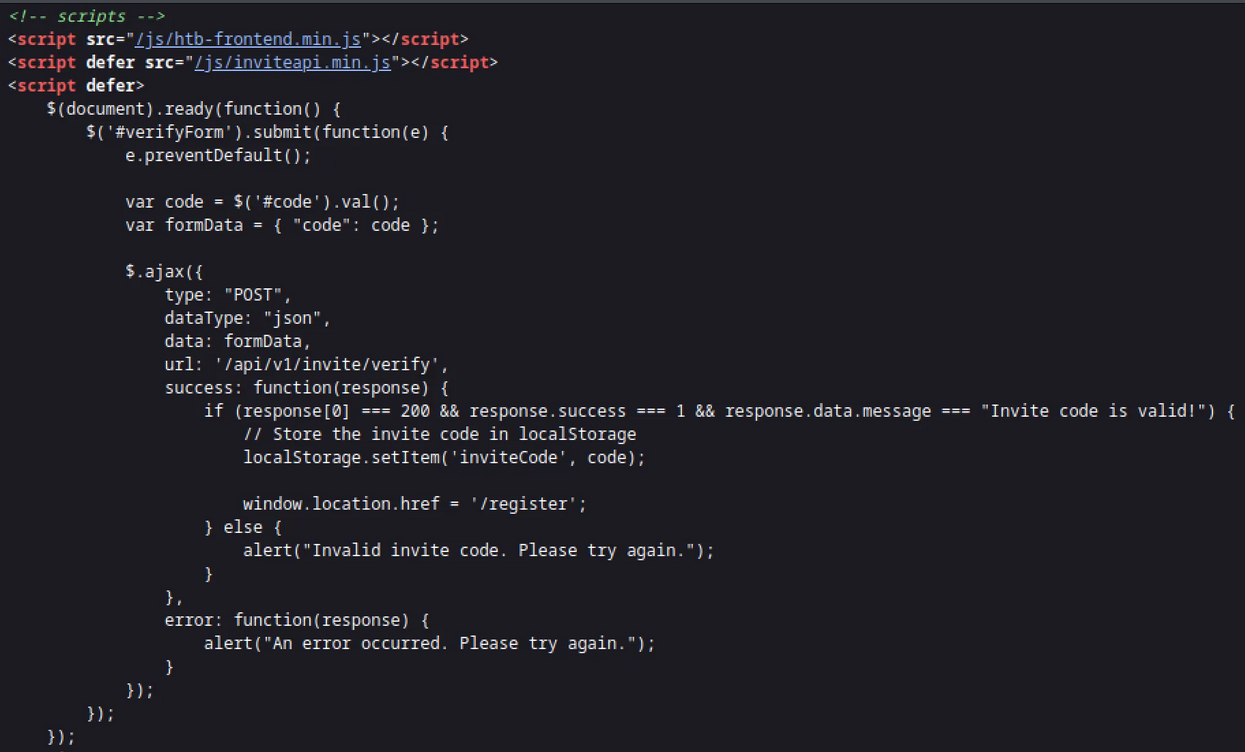Click the localStorage.setItem line
Screen dimensions: 1245x752
(x=444, y=457)
